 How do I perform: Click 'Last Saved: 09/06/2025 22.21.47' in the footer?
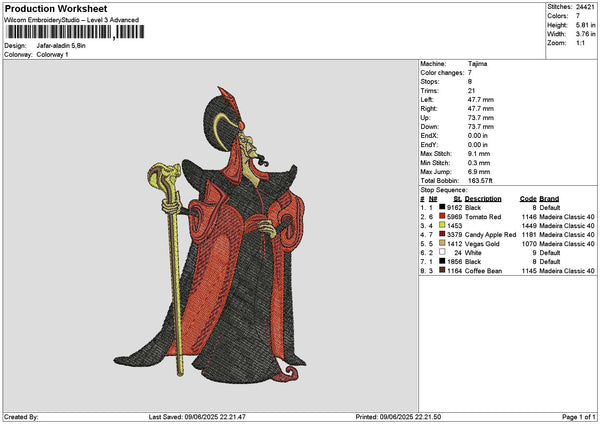[x=197, y=417]
